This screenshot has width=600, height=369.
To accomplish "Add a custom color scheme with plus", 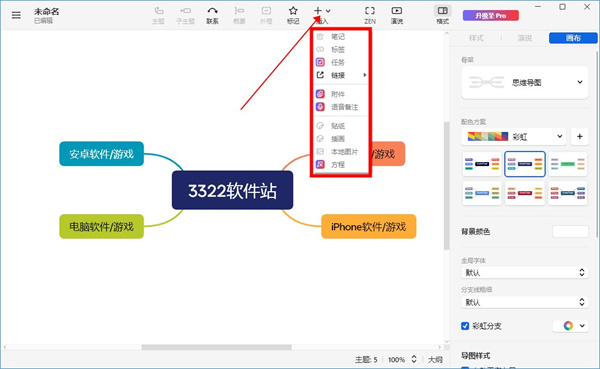I will 579,136.
